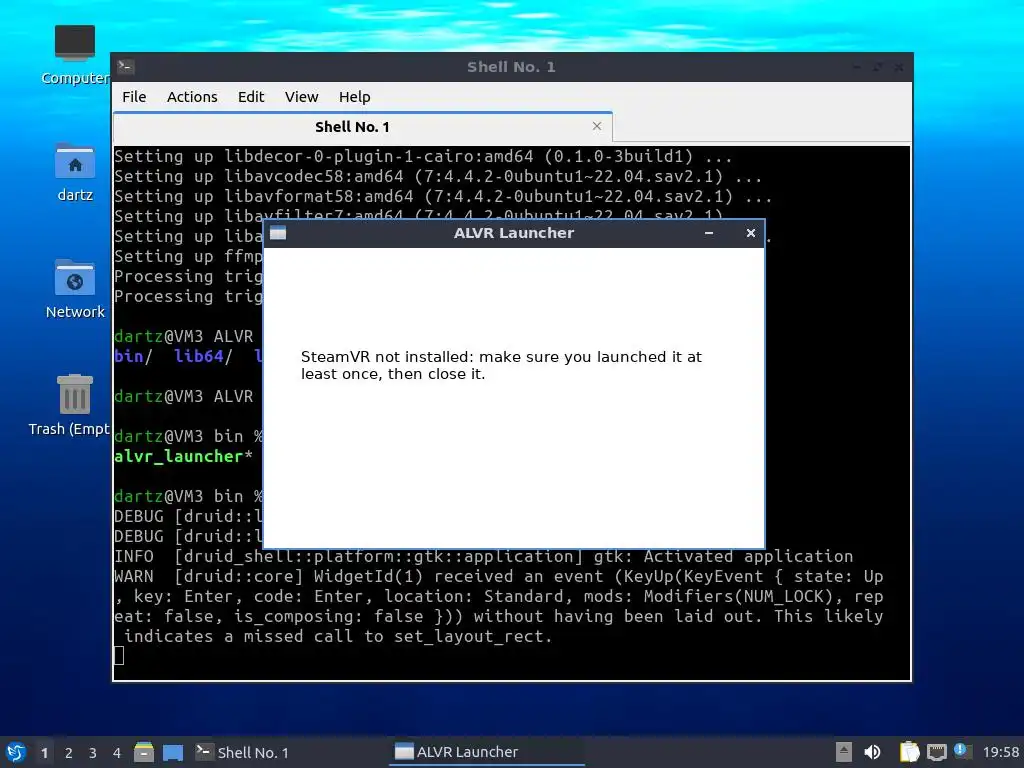Open the Network desktop icon
This screenshot has width=1024, height=768.
(74, 289)
